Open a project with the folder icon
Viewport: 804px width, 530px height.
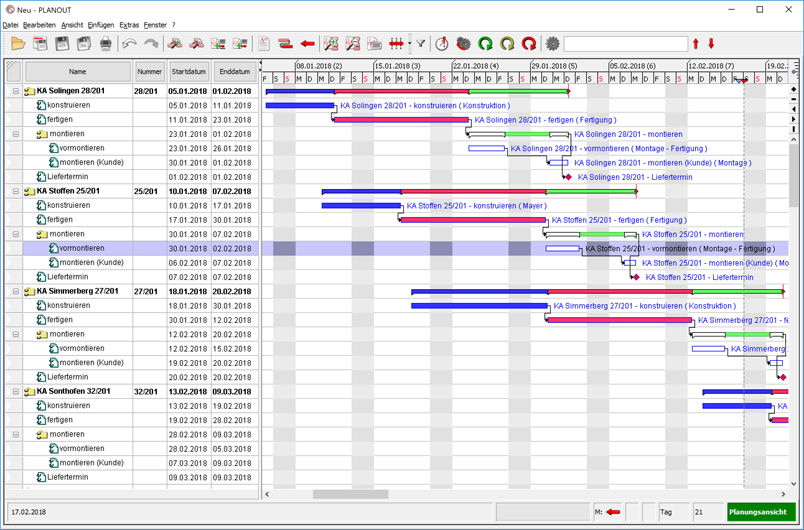point(18,44)
